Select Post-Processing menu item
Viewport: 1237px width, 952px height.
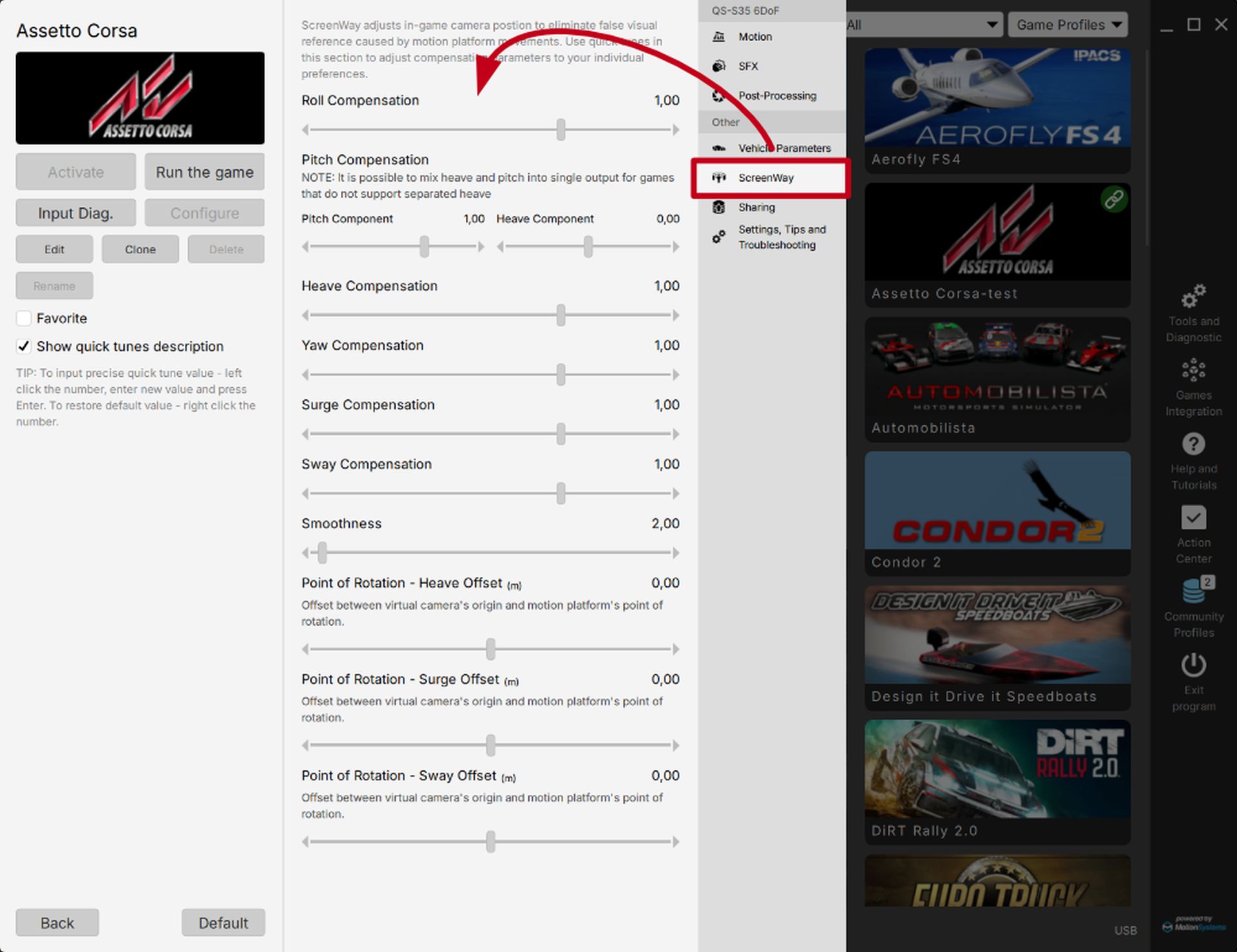(772, 95)
